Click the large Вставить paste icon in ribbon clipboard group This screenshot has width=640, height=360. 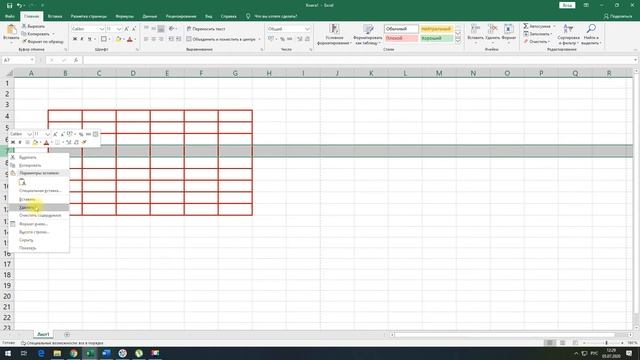tap(11, 30)
